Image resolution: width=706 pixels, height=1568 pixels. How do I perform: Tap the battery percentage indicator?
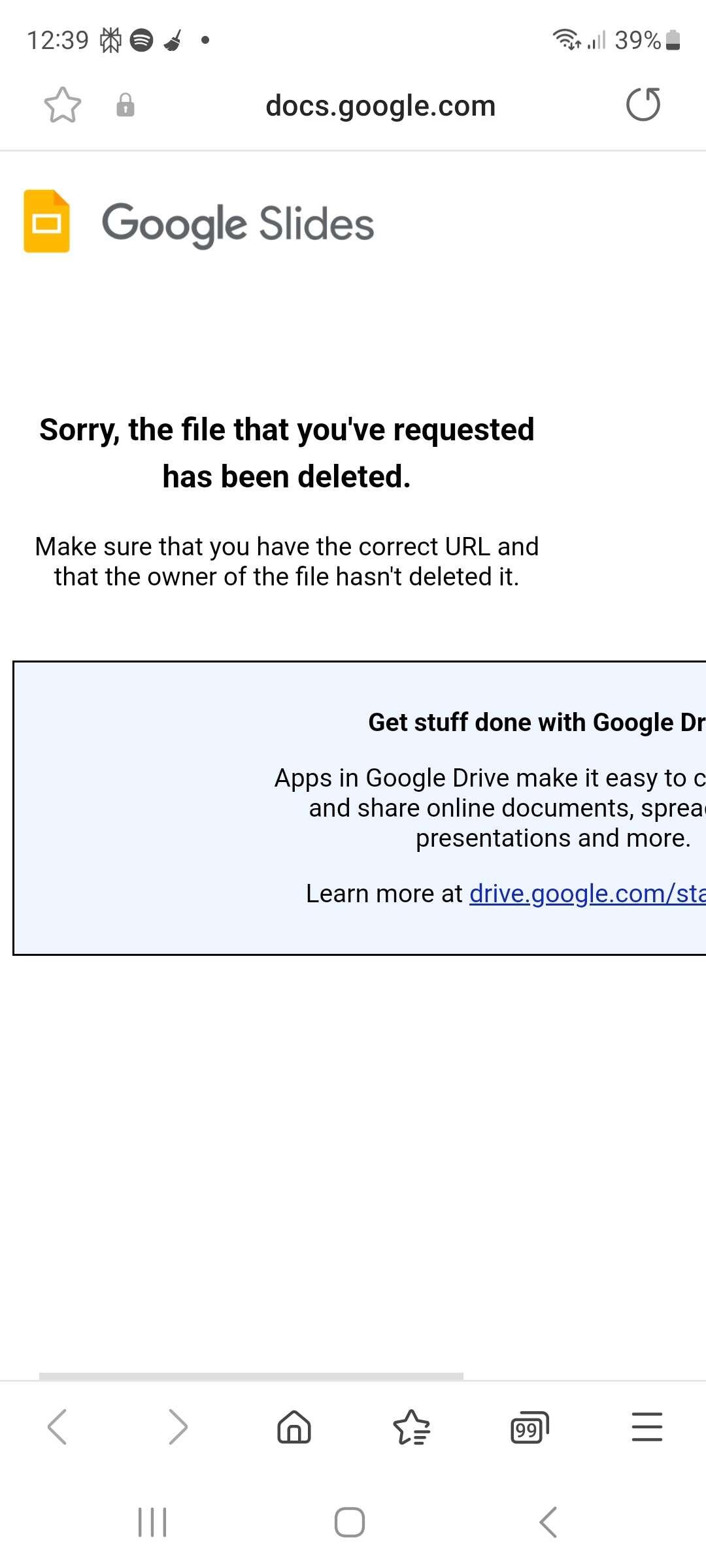[x=638, y=41]
